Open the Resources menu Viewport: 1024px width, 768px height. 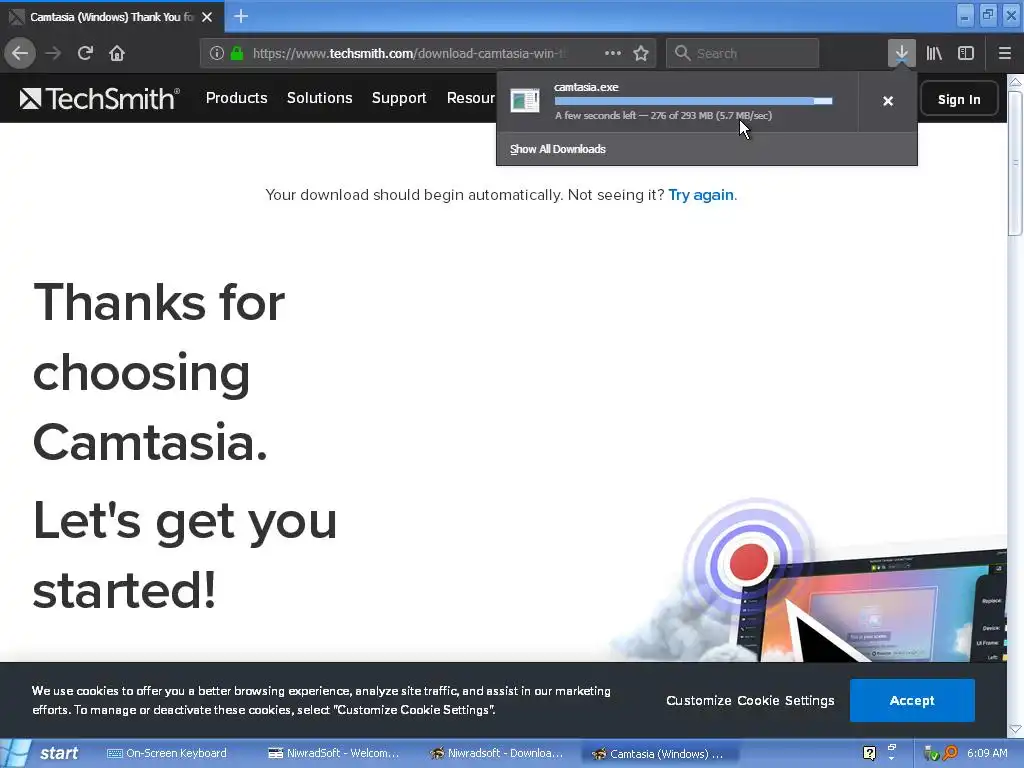coord(471,98)
